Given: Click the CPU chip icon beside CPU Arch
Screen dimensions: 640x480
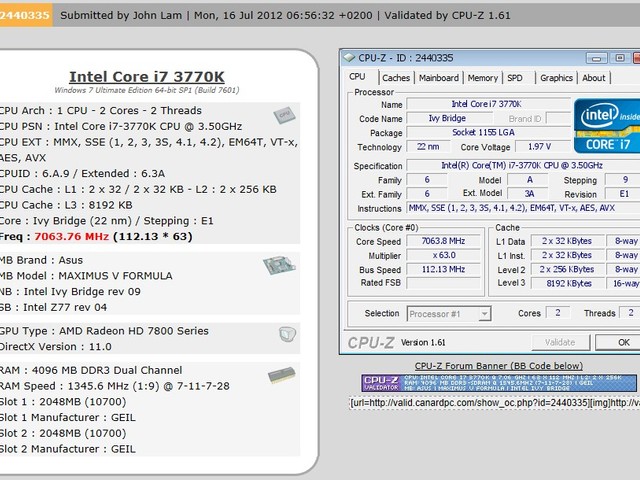Looking at the screenshot, I should (284, 115).
